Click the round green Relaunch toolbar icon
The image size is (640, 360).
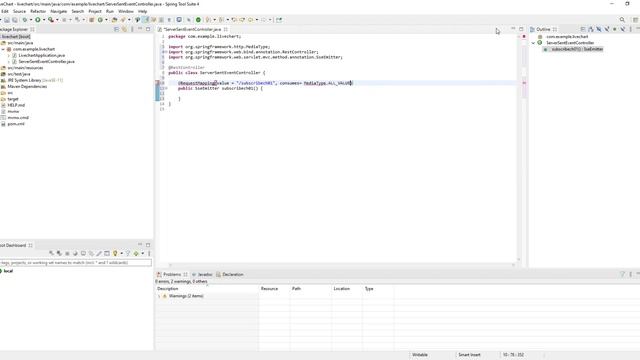coord(198,20)
